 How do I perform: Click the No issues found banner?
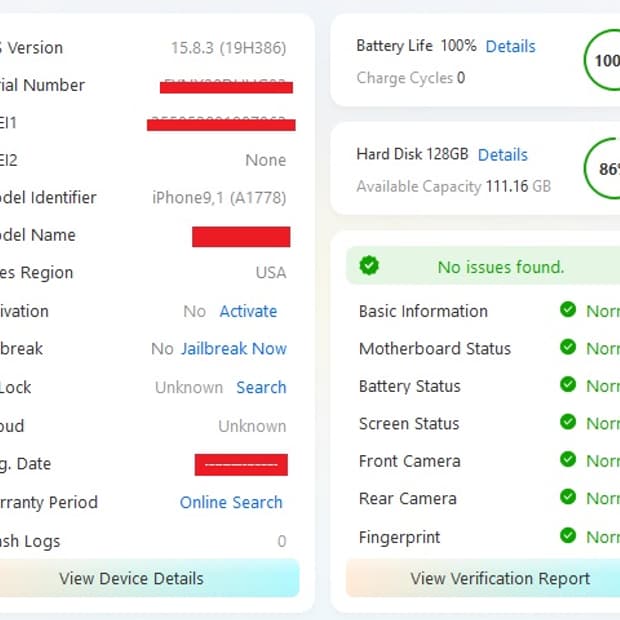[483, 266]
